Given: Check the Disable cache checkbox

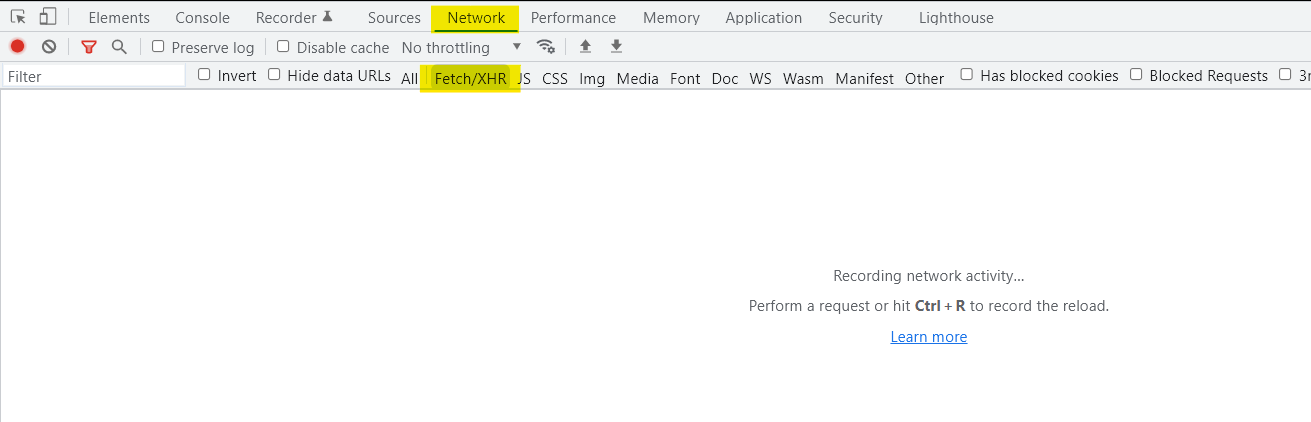Looking at the screenshot, I should coord(283,47).
